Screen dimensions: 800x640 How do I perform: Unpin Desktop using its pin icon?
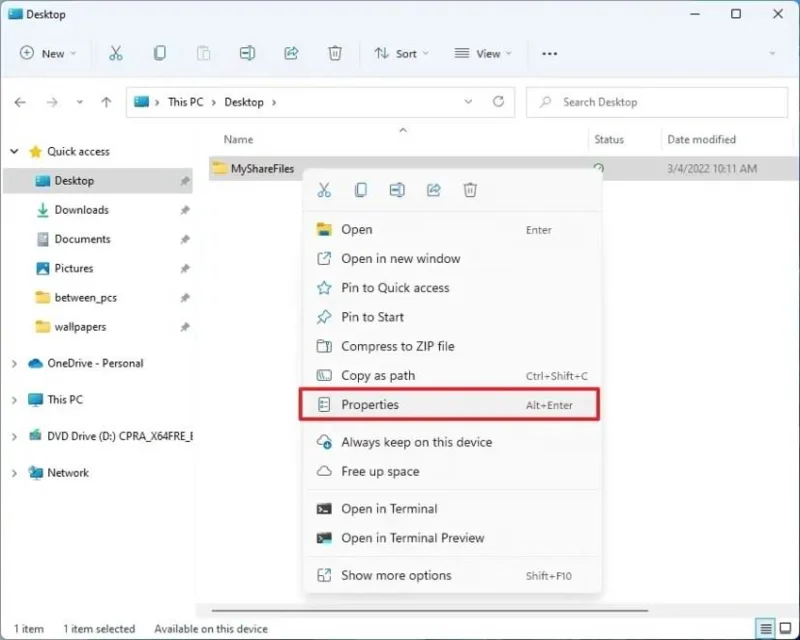point(185,181)
